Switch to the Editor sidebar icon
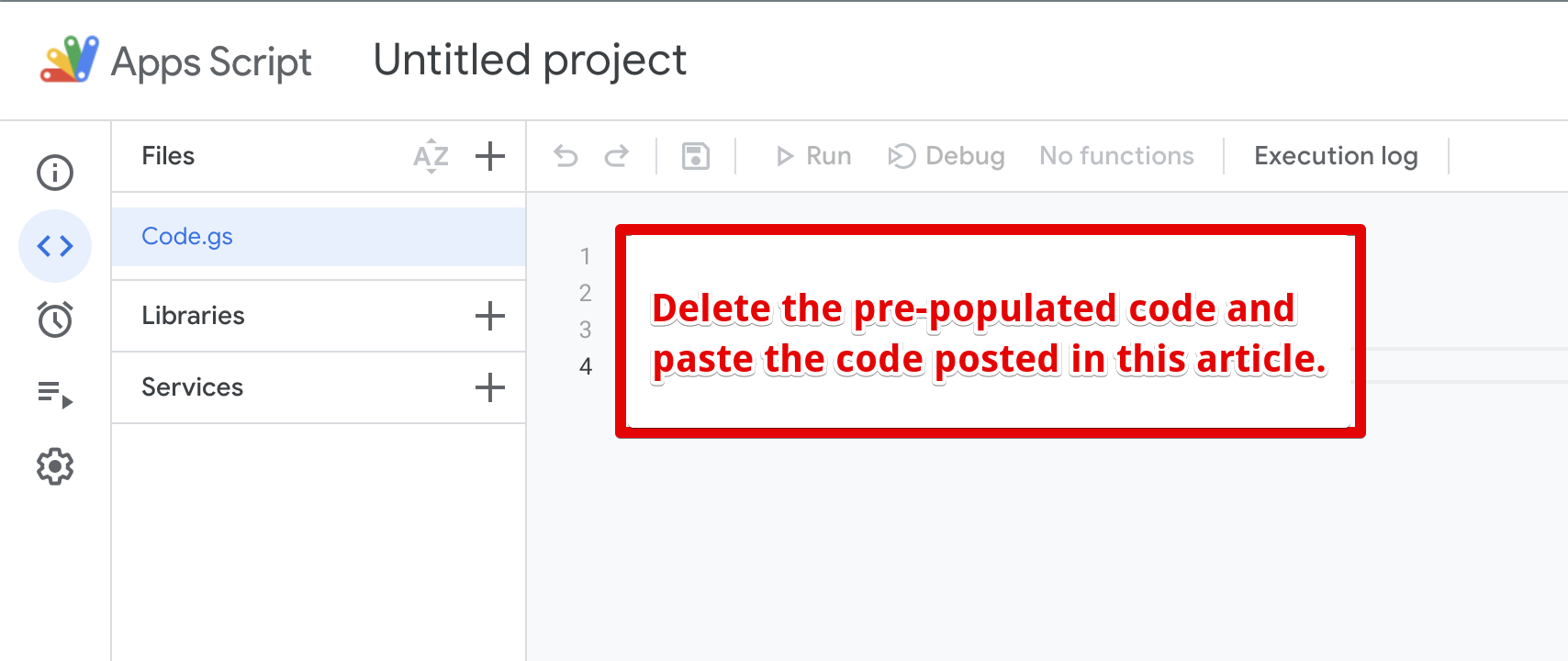The height and width of the screenshot is (661, 1568). [54, 246]
